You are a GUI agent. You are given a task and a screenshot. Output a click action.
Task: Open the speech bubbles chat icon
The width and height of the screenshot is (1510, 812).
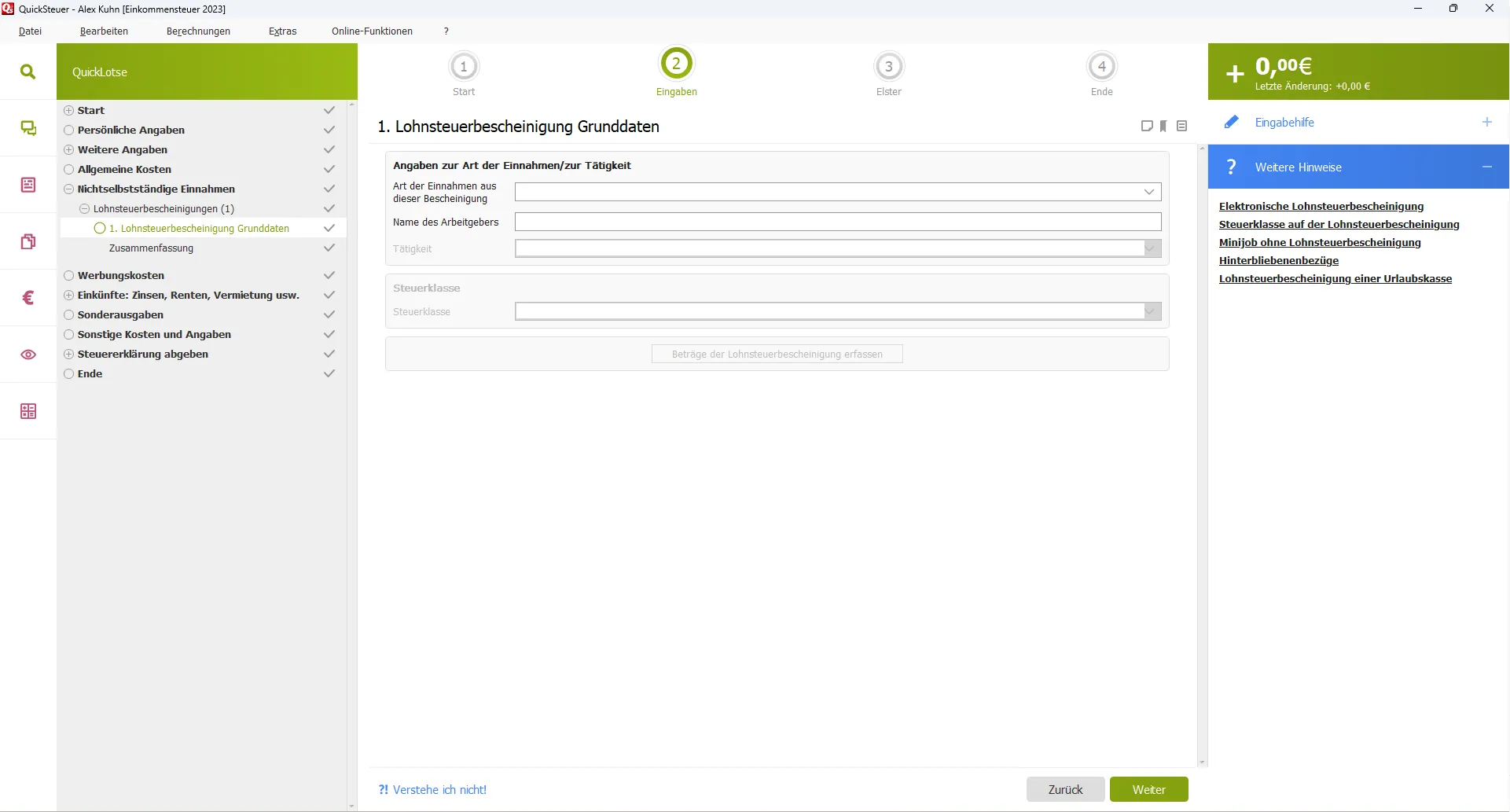[28, 128]
